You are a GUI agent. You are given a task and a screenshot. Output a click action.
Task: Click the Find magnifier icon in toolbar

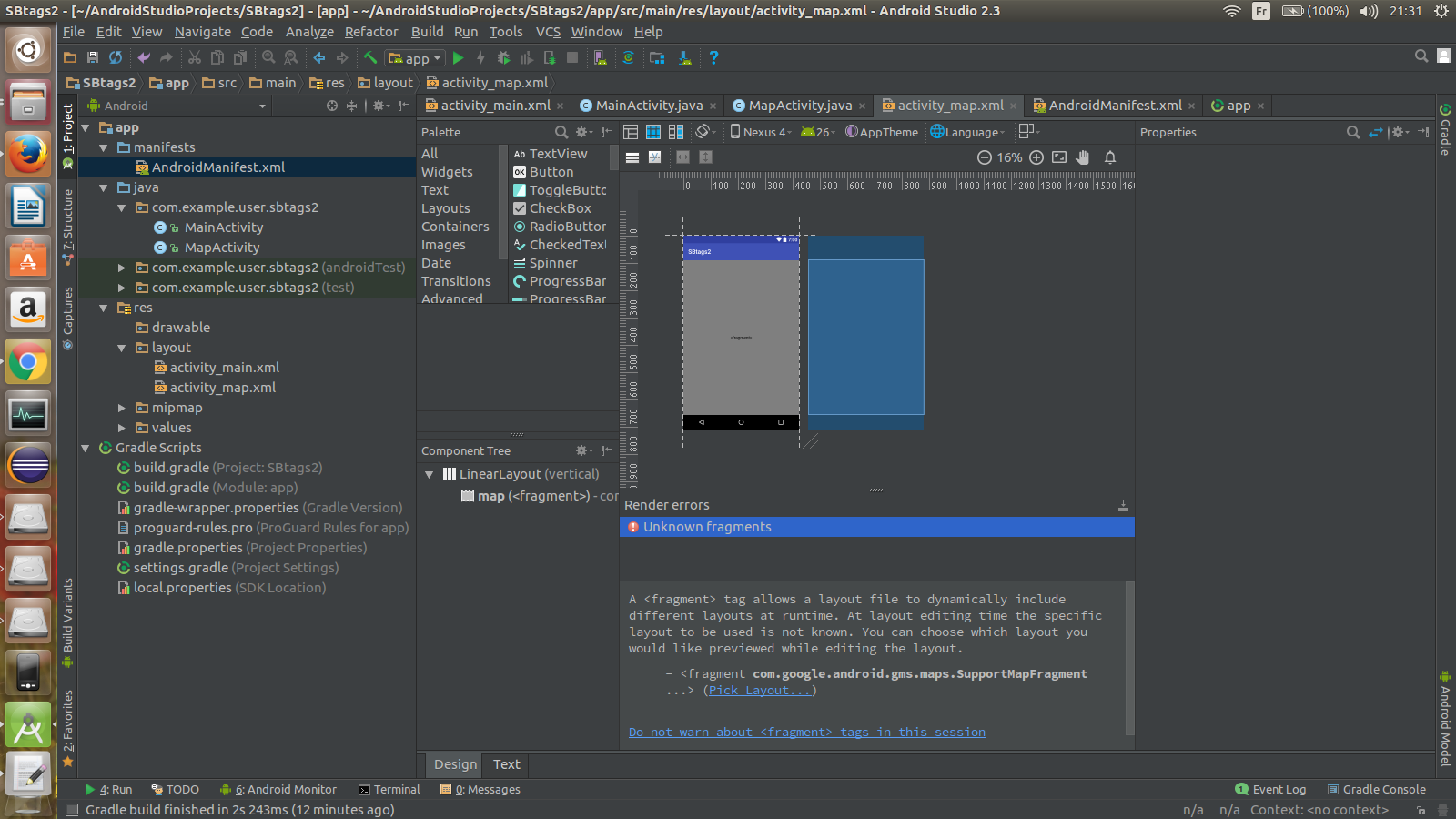point(268,57)
